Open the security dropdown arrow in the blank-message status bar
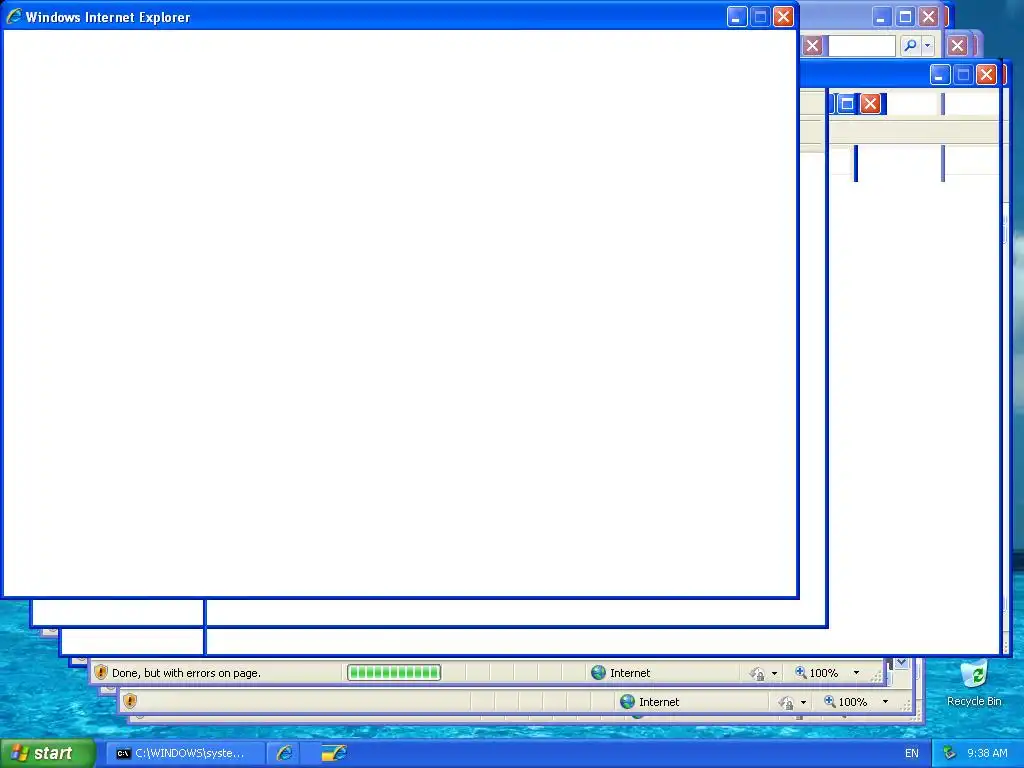Screen dimensions: 1024x768 tap(803, 702)
